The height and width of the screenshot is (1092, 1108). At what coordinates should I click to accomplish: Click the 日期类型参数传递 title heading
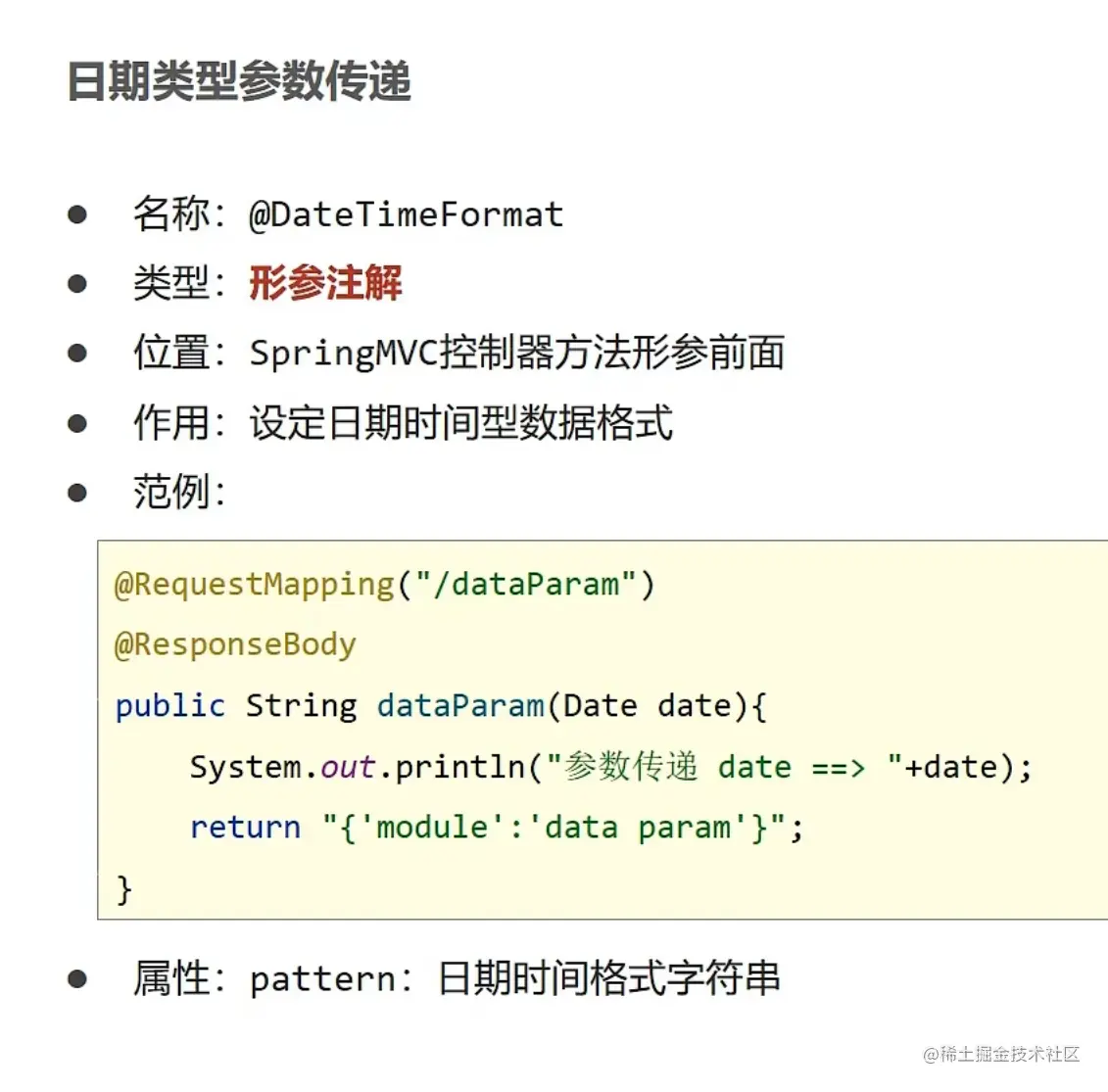[x=239, y=81]
